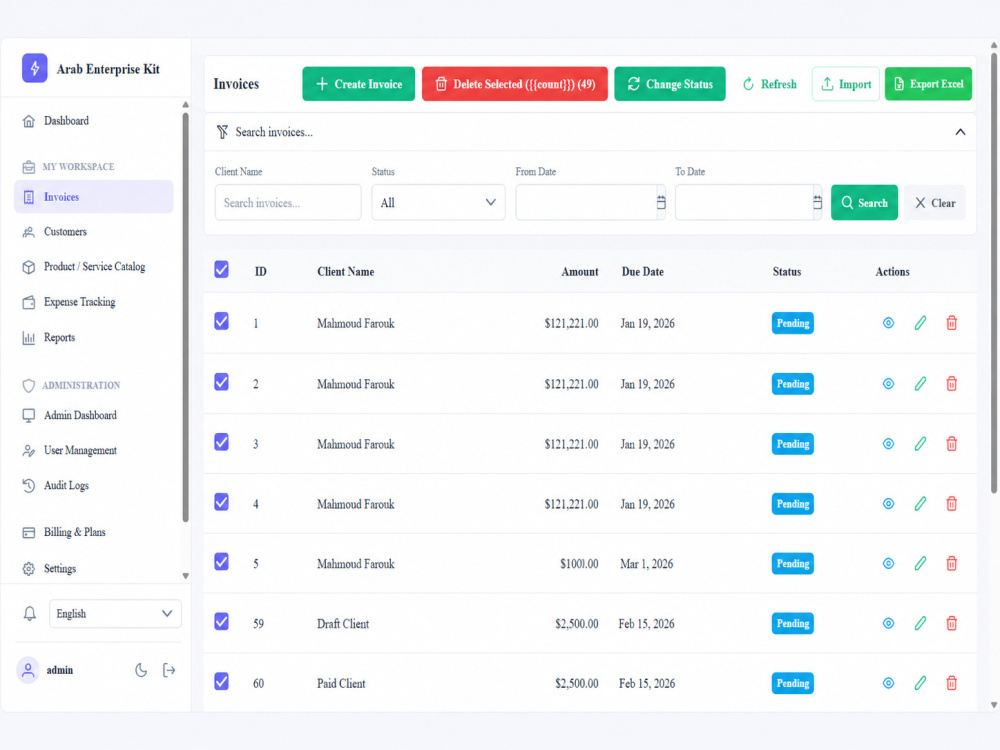
Task: Uncheck the checkbox for invoice 60
Action: click(x=221, y=681)
